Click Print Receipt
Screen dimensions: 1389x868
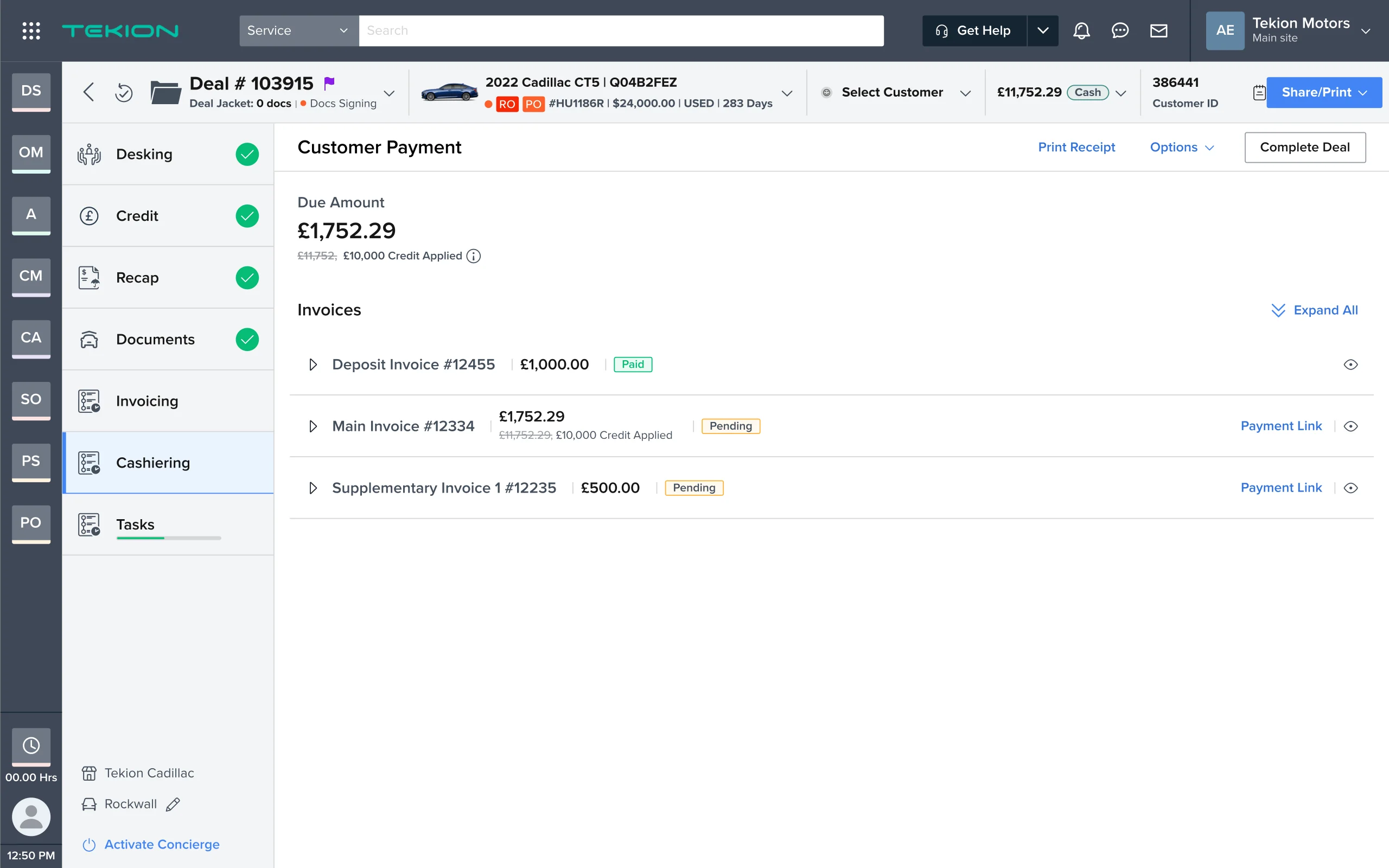pos(1076,147)
